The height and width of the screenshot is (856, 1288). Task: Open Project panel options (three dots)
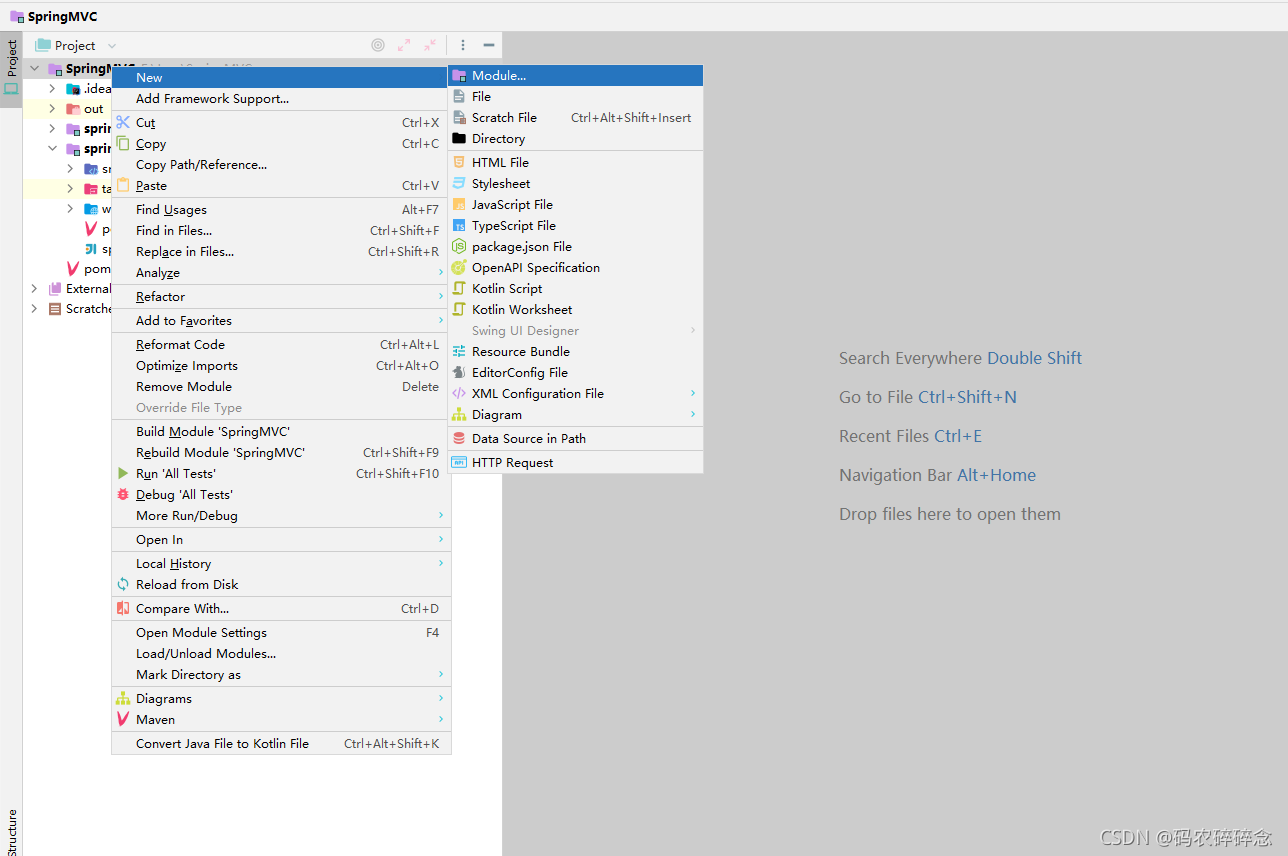(463, 45)
